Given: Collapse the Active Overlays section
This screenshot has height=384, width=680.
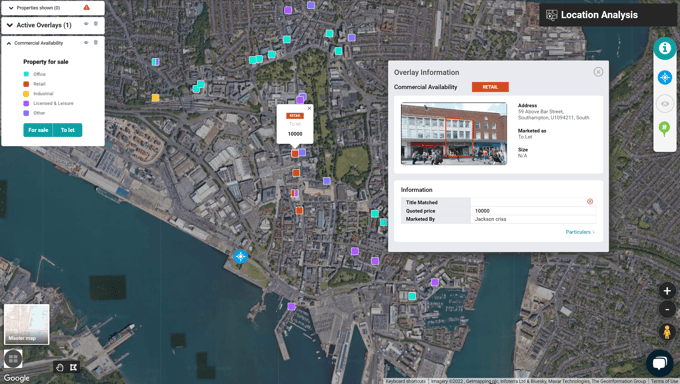Looking at the screenshot, I should point(10,25).
